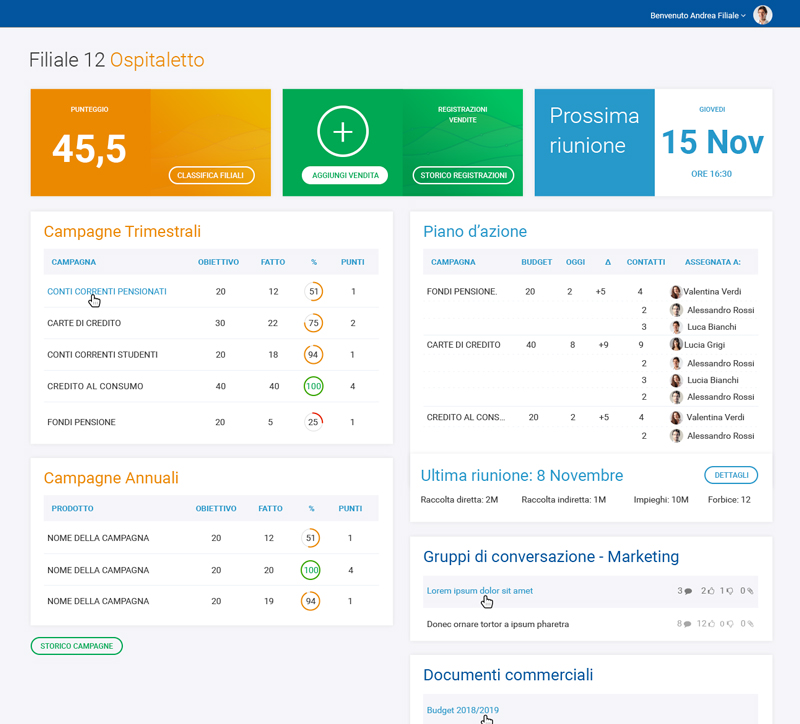Image resolution: width=800 pixels, height=724 pixels.
Task: Click the Dettagli button for last meeting
Action: point(731,475)
